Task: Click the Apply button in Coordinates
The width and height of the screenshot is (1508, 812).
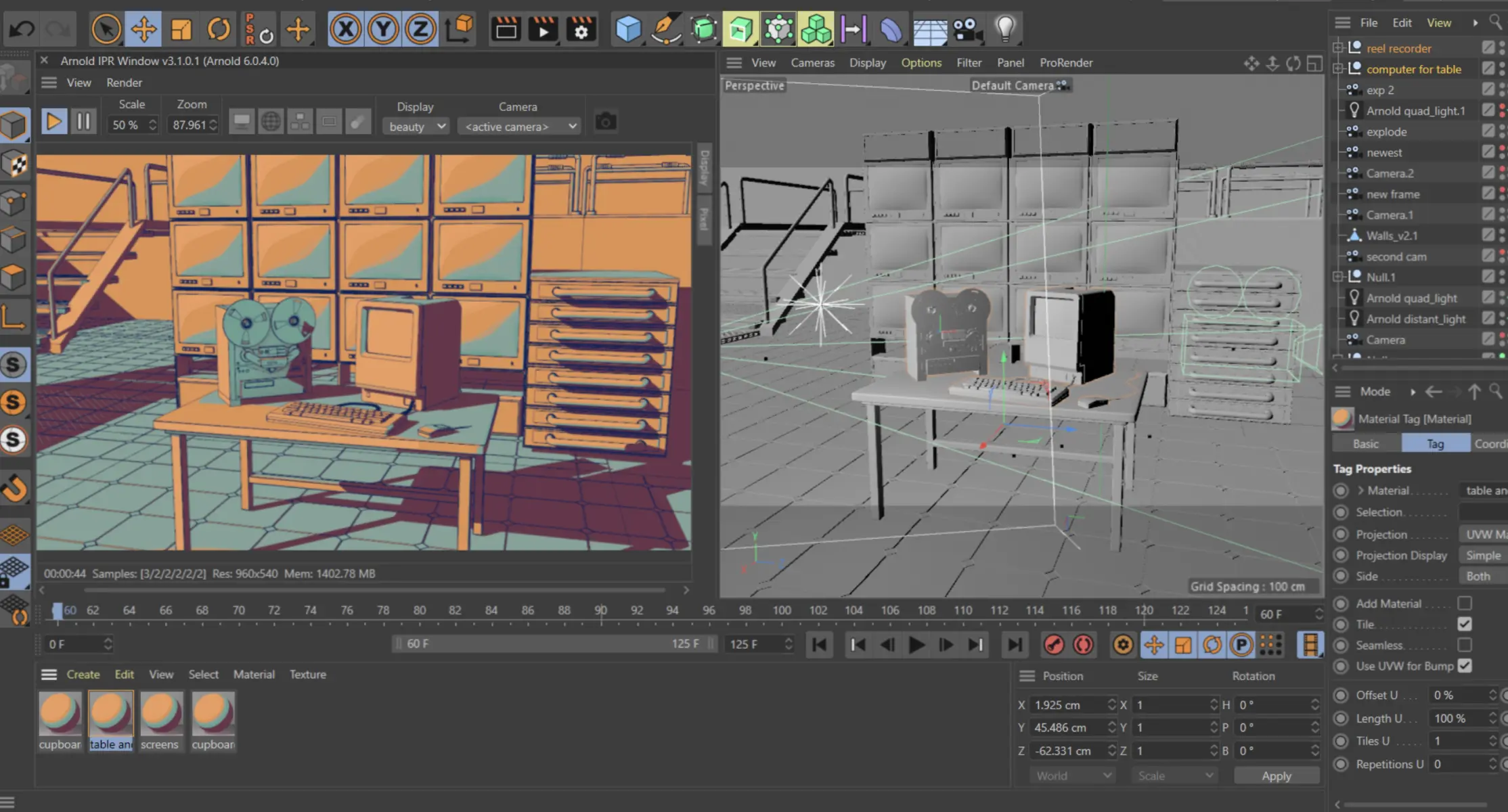Action: point(1276,776)
